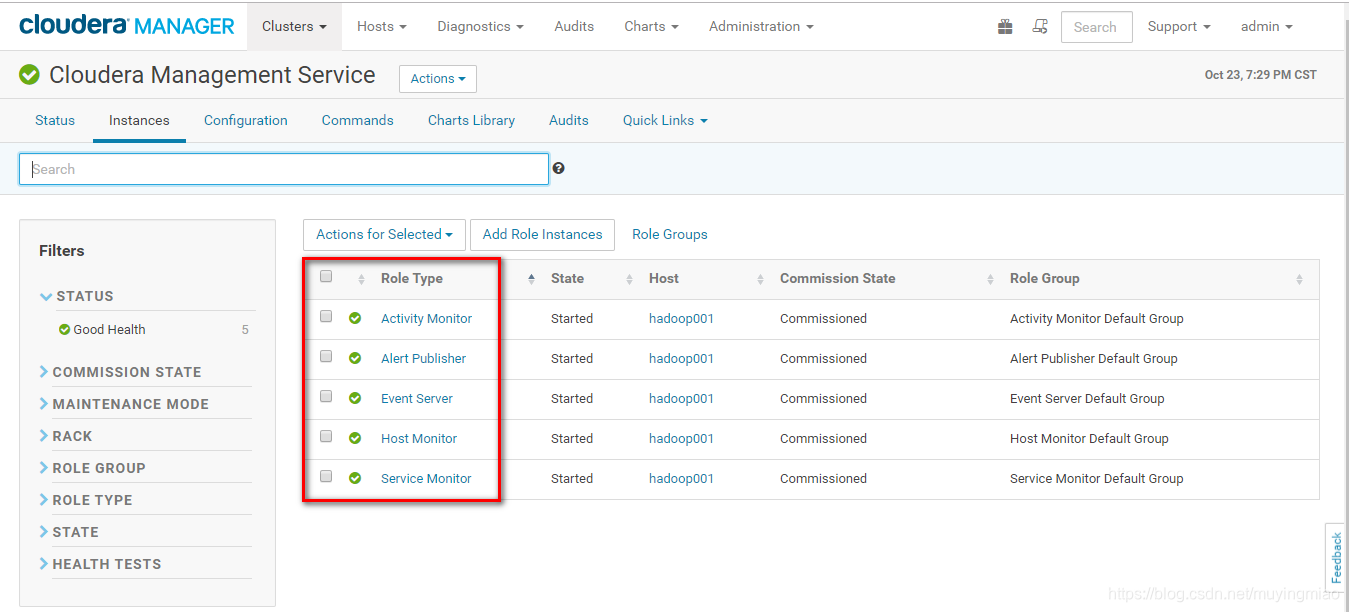Click the instances search input field
This screenshot has width=1349, height=612.
pyautogui.click(x=284, y=169)
